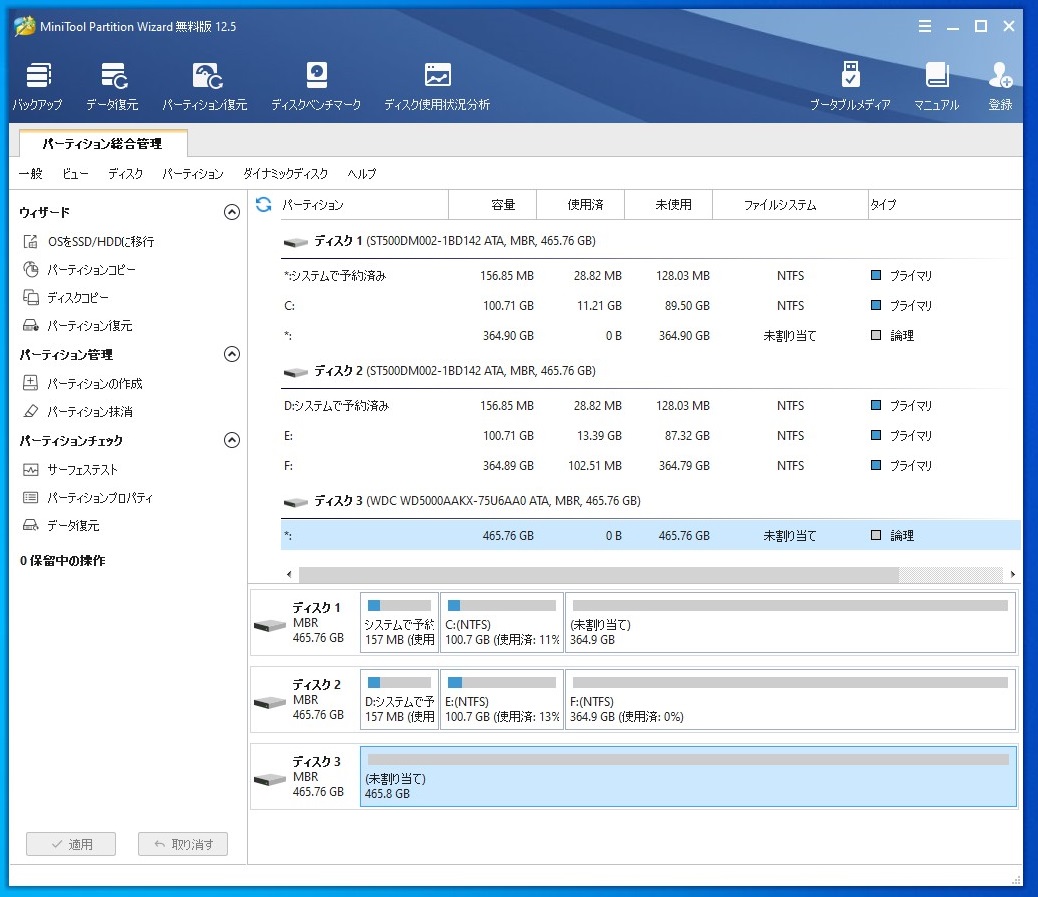Collapse the パーティション管理 section

pos(232,354)
